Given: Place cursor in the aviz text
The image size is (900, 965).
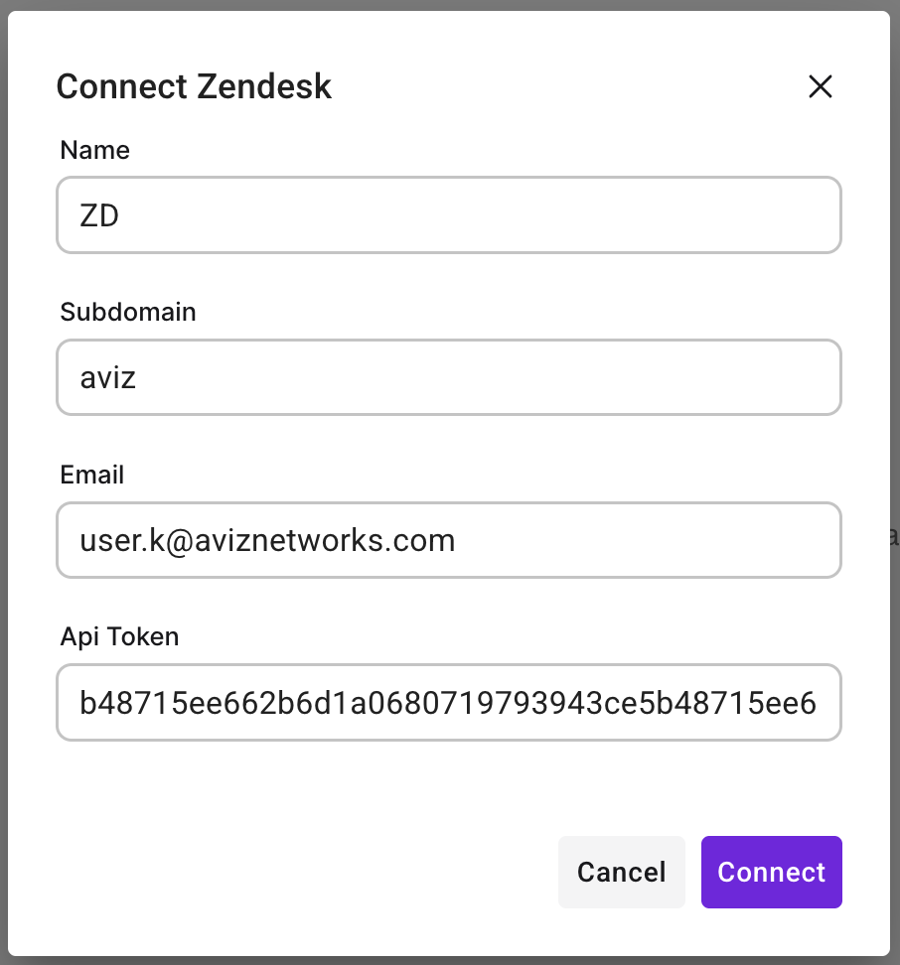Looking at the screenshot, I should click(108, 378).
